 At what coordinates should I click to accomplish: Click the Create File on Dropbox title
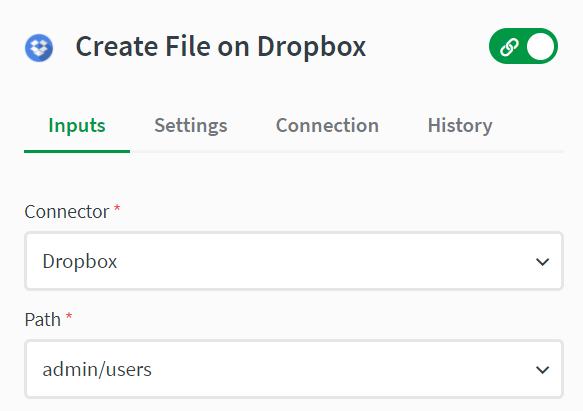click(221, 46)
